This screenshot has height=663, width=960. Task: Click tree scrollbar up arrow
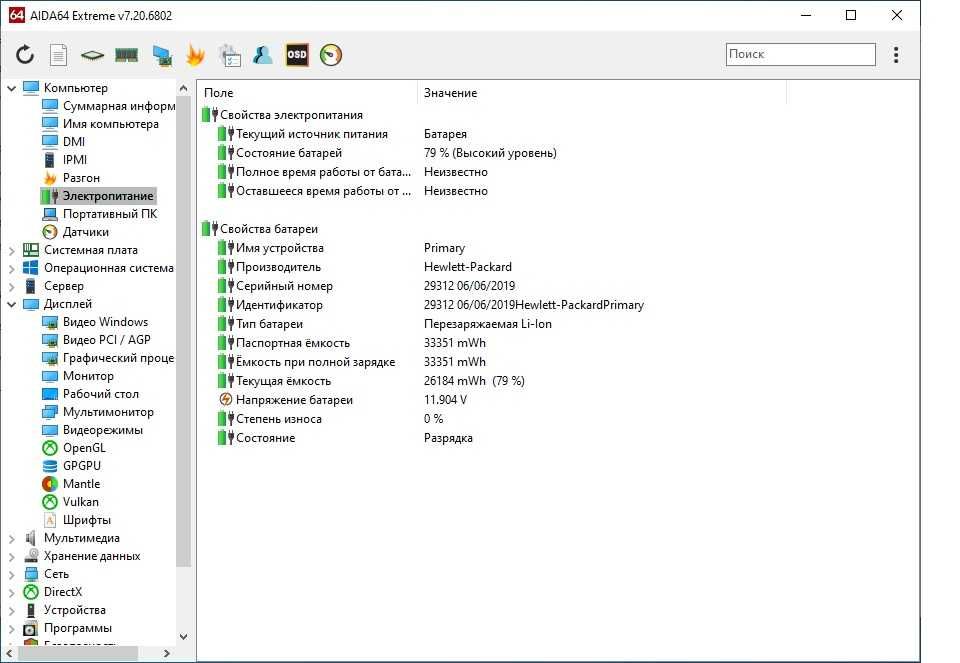coord(183,89)
